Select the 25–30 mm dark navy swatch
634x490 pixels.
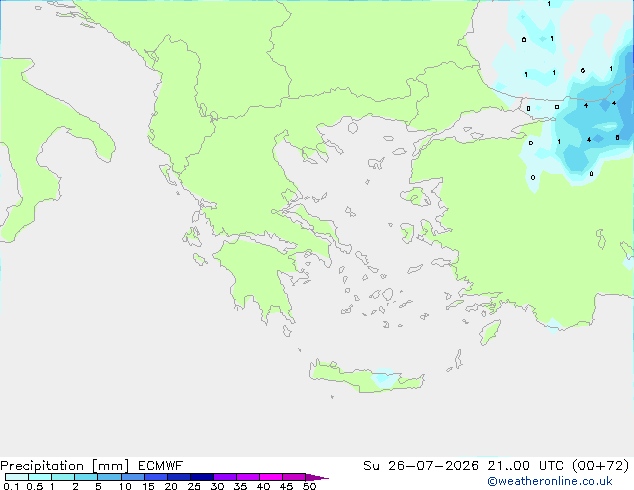pyautogui.click(x=202, y=477)
